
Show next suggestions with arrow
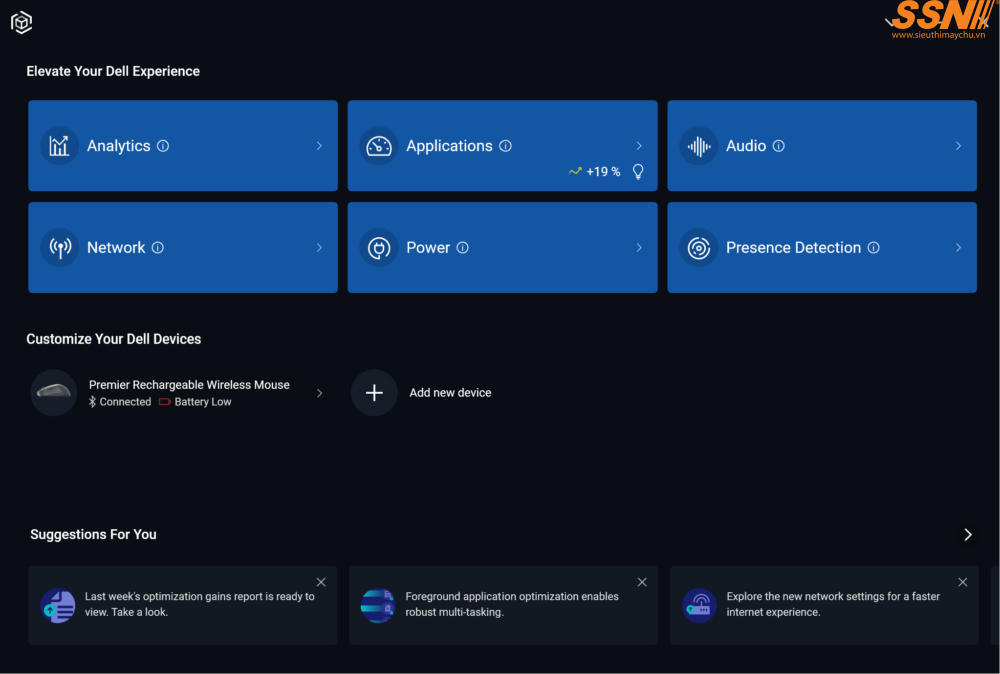(968, 534)
